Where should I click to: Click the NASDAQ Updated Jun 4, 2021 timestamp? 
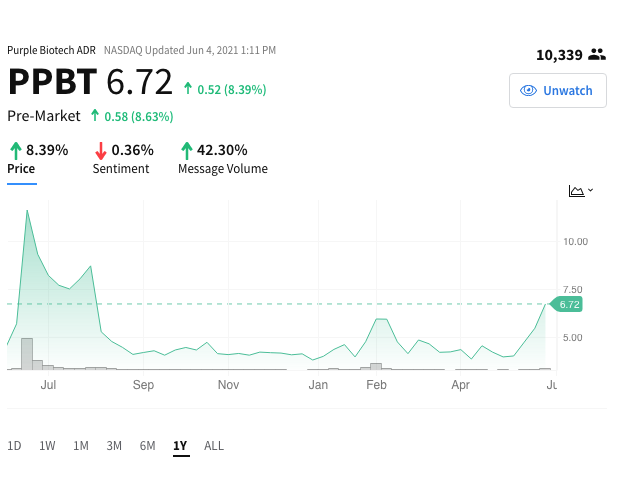click(190, 50)
